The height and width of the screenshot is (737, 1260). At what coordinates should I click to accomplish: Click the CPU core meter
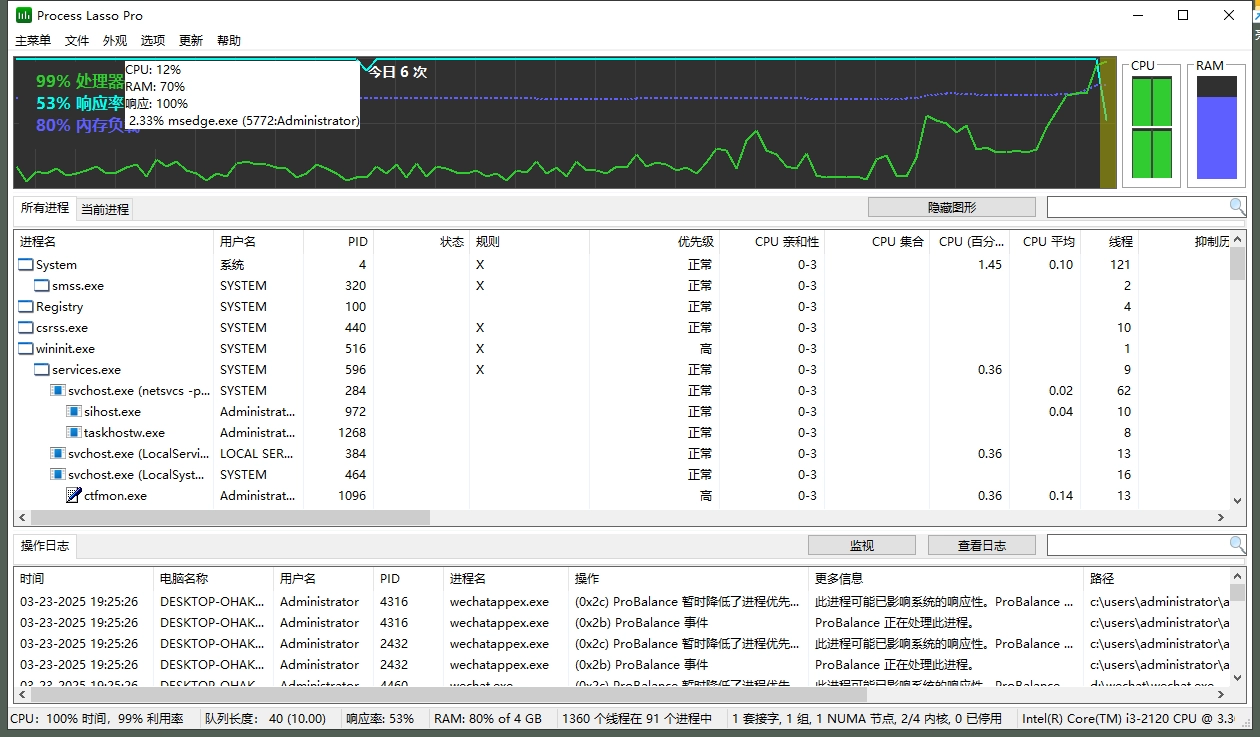click(x=1151, y=125)
